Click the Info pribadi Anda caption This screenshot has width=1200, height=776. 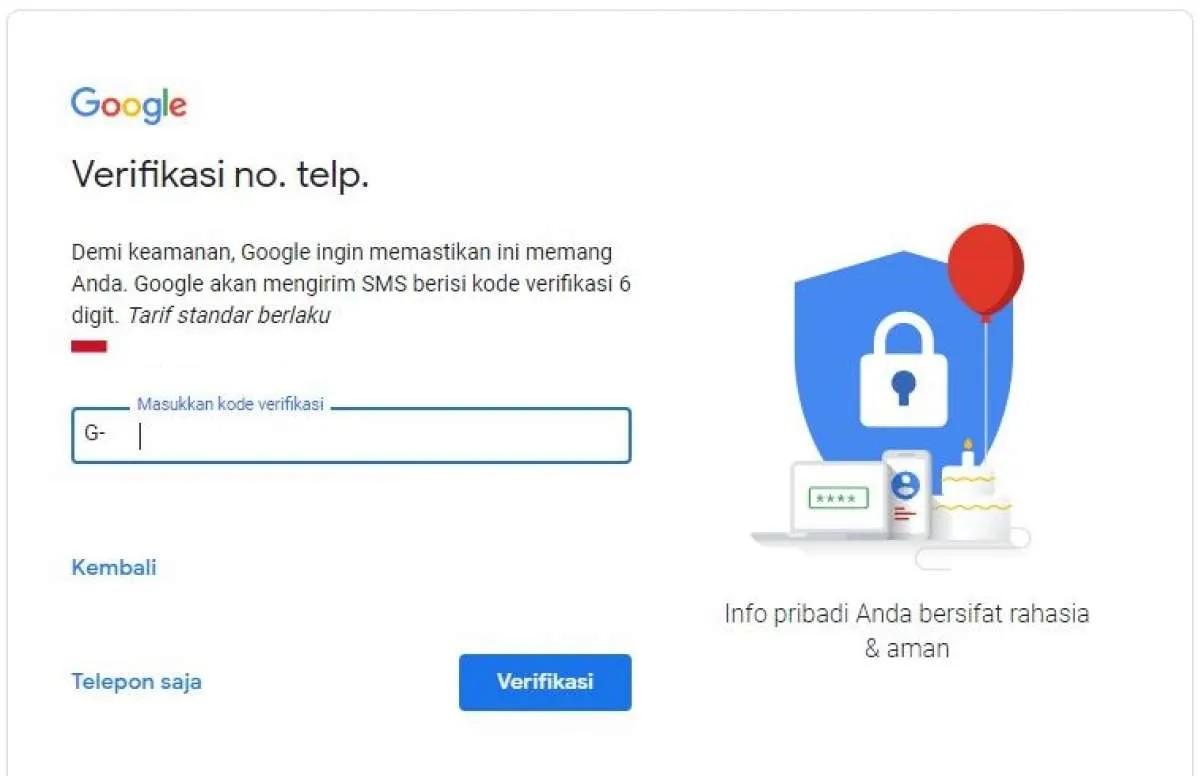click(907, 630)
